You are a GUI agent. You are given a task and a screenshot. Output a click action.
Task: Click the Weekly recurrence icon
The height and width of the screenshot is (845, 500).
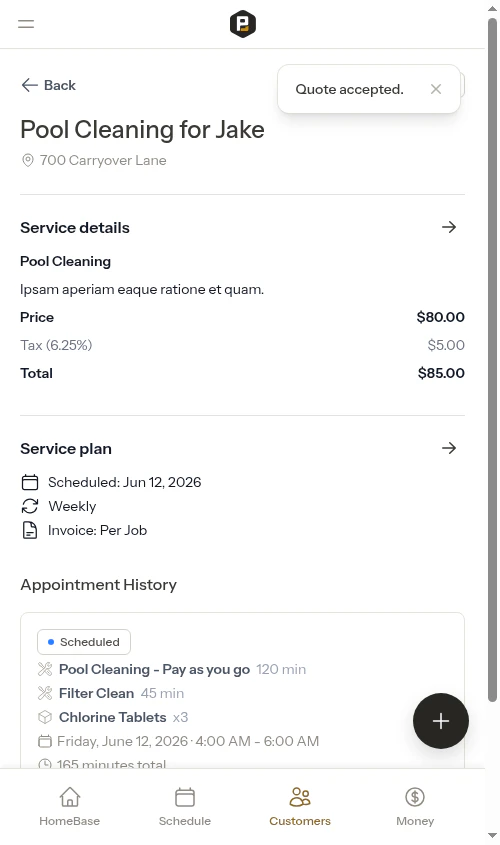[30, 506]
